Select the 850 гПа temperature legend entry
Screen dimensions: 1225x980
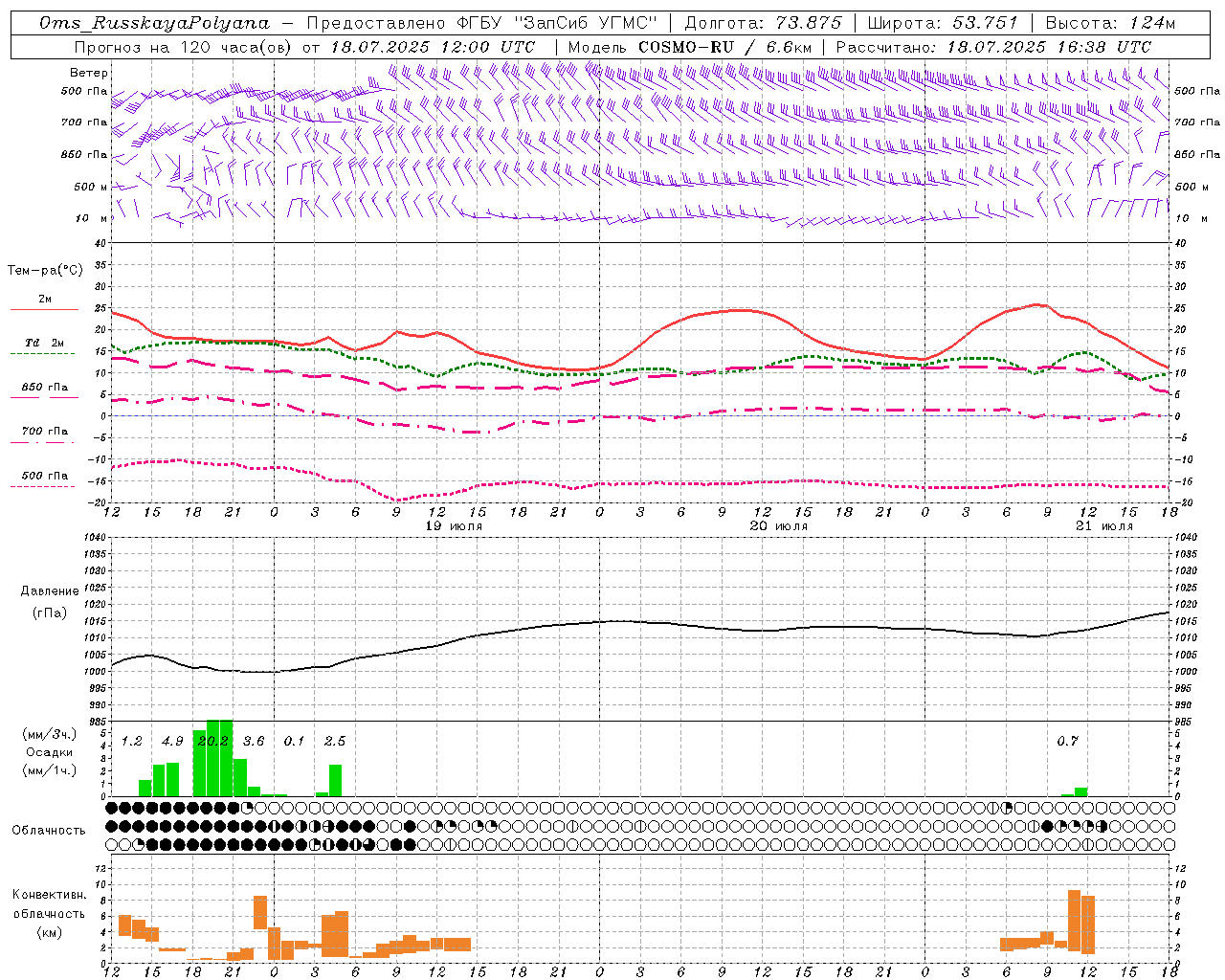pyautogui.click(x=45, y=388)
